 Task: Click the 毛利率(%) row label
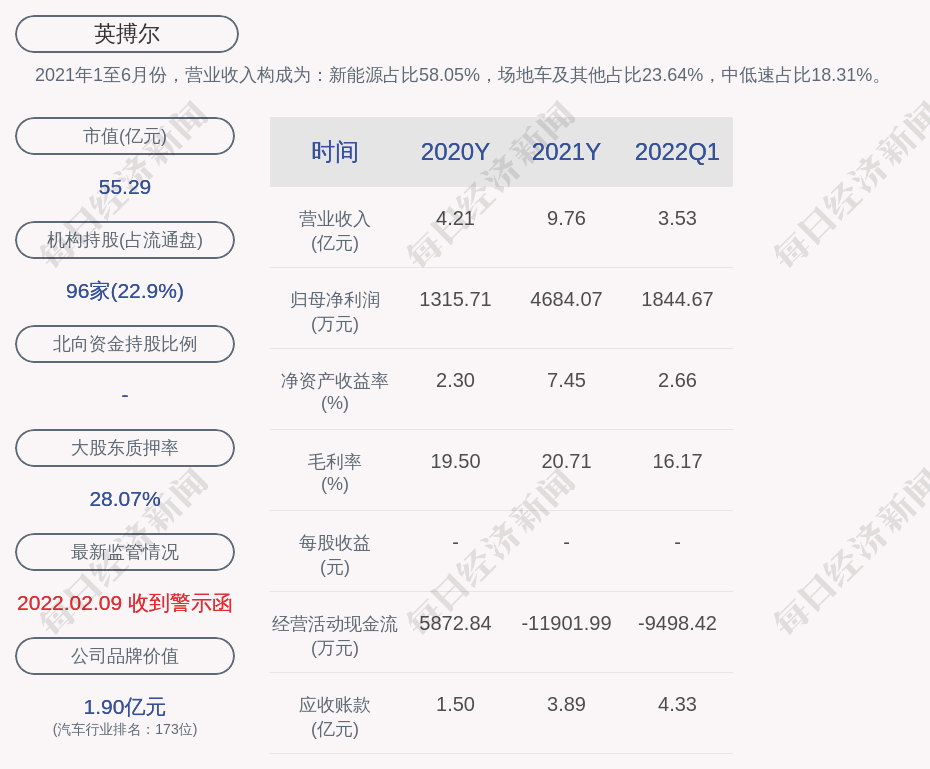(335, 473)
